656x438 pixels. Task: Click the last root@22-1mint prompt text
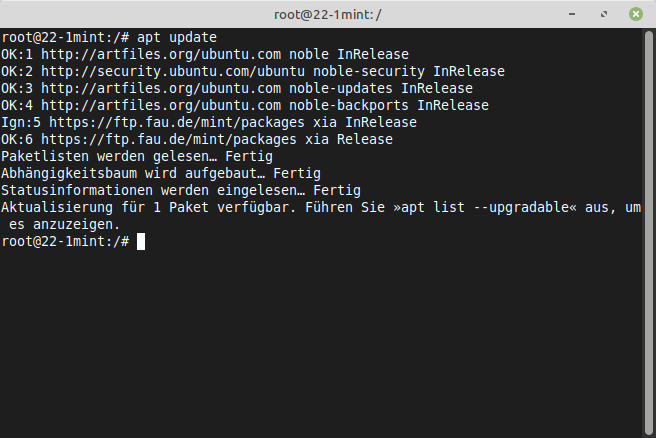(65, 242)
